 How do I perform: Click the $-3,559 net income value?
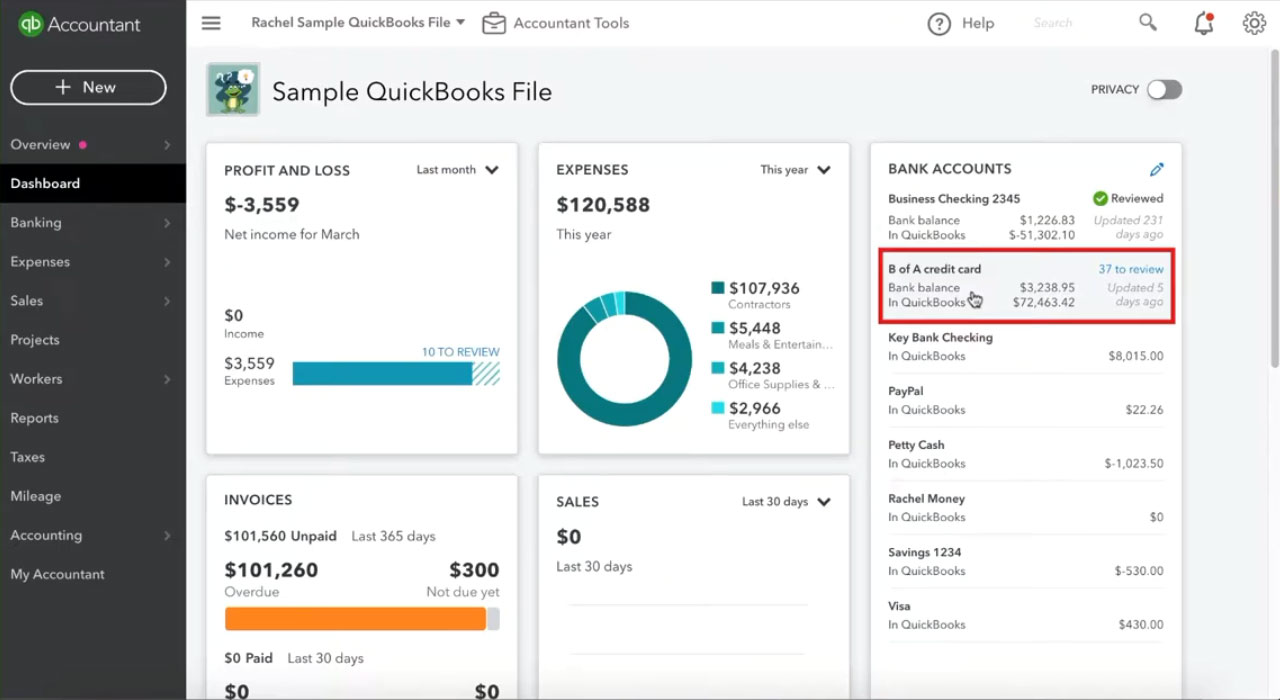262,205
